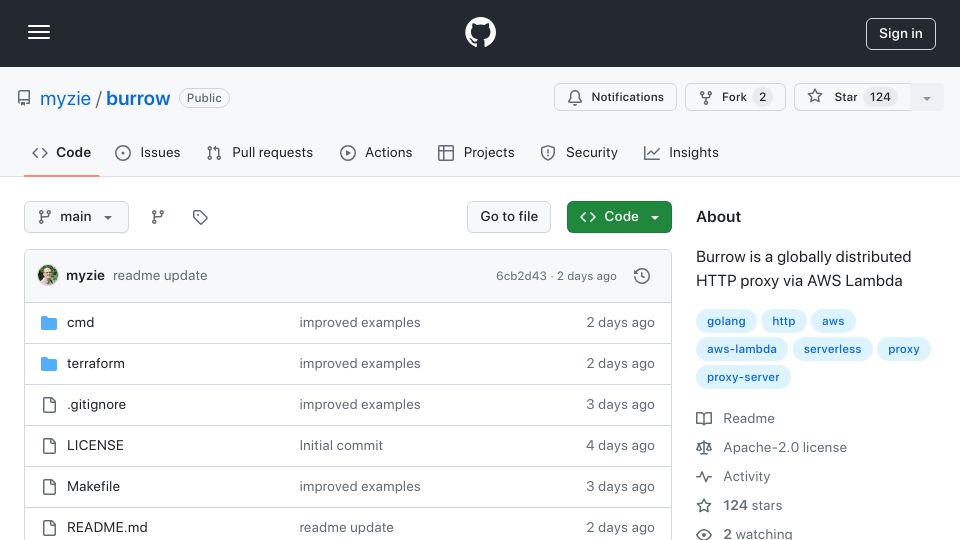The image size is (960, 540).
Task: Open the 124 stars link
Action: (752, 506)
